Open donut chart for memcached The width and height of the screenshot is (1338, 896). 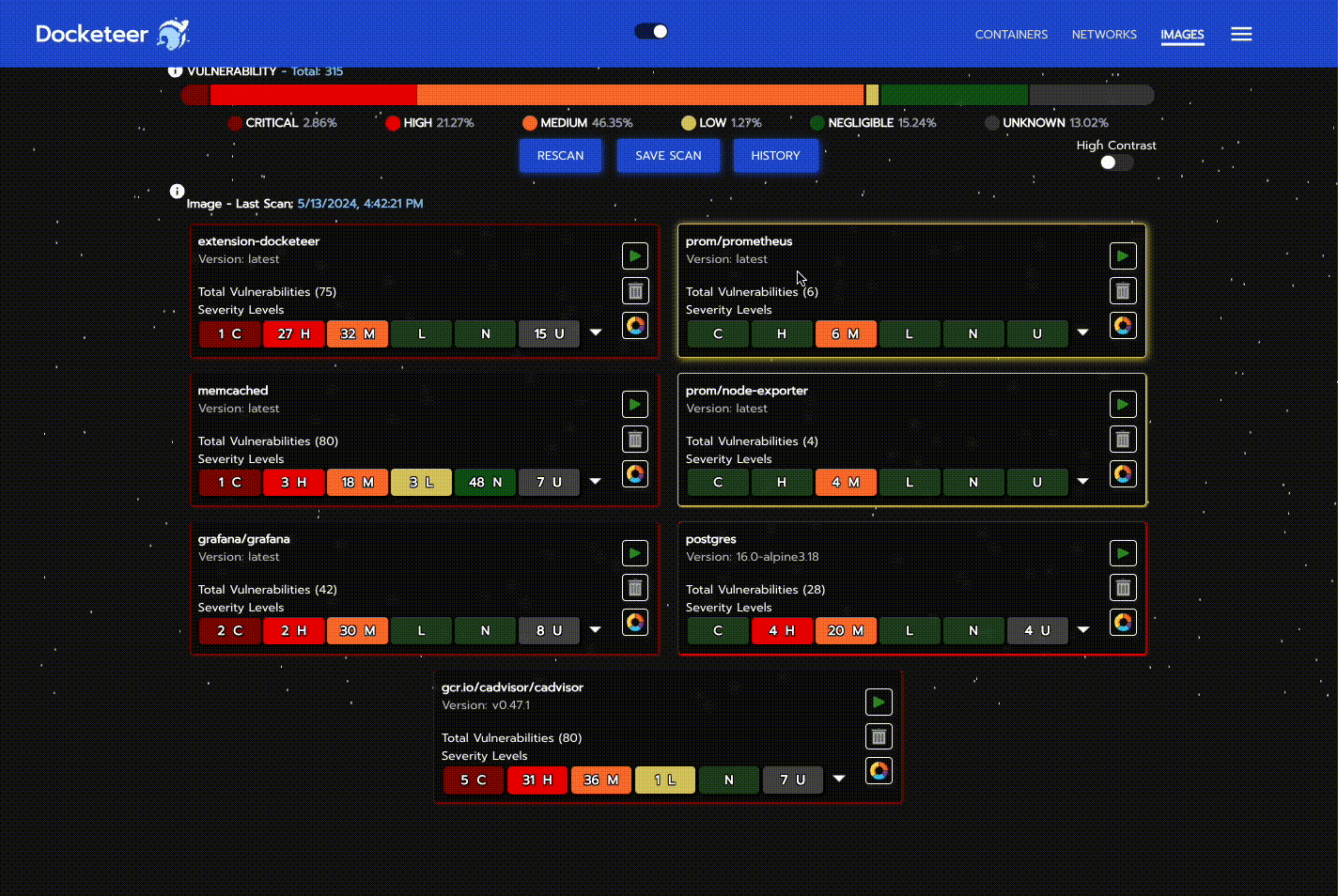point(635,473)
